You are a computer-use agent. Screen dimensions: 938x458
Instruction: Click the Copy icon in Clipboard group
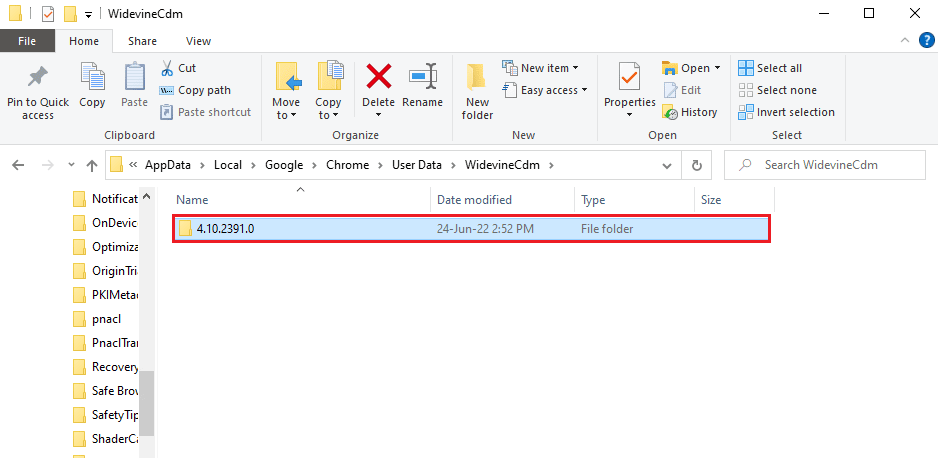tap(92, 78)
